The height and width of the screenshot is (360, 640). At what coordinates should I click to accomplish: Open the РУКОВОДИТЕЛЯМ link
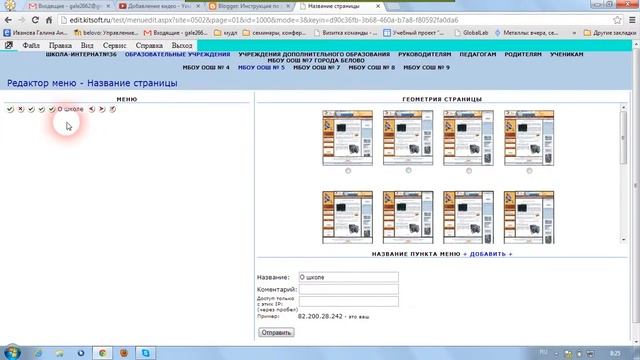click(424, 54)
